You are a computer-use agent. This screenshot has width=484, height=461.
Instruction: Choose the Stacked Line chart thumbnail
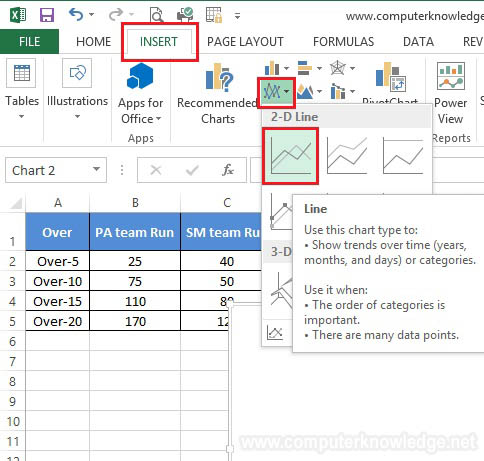(347, 156)
